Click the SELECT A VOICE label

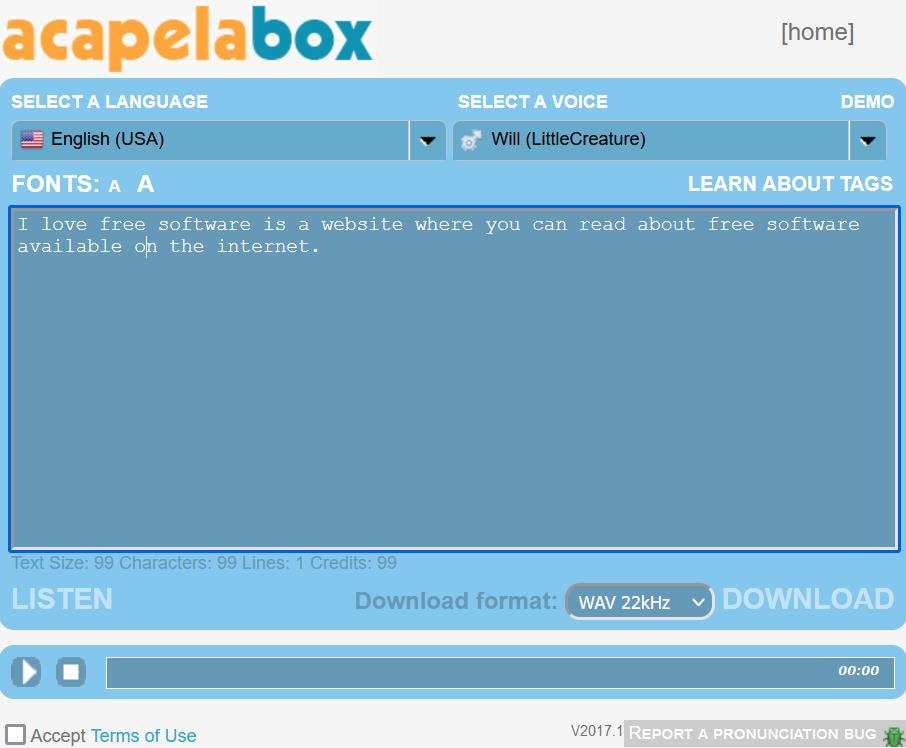point(533,102)
